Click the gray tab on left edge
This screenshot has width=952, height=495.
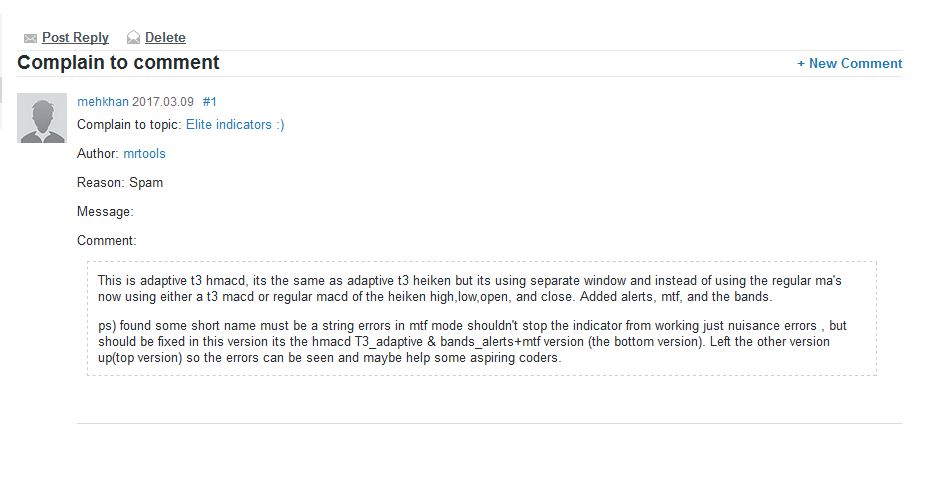coord(2,89)
